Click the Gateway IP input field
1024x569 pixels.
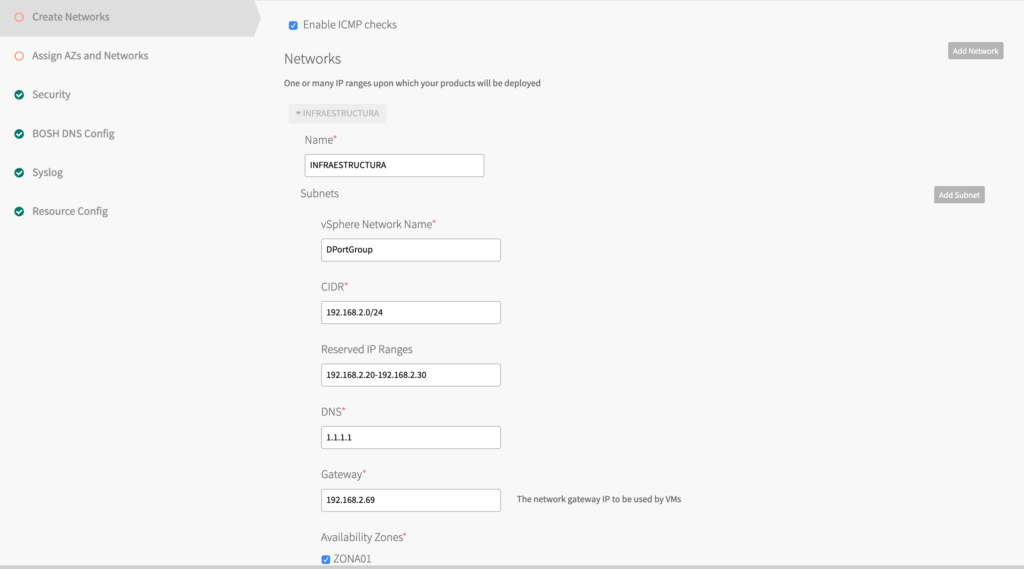[410, 500]
